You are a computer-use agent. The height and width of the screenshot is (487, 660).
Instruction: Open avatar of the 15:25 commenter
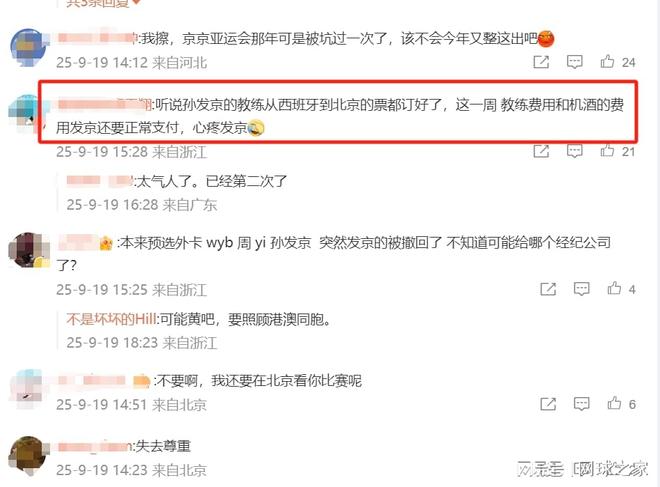[x=28, y=250]
